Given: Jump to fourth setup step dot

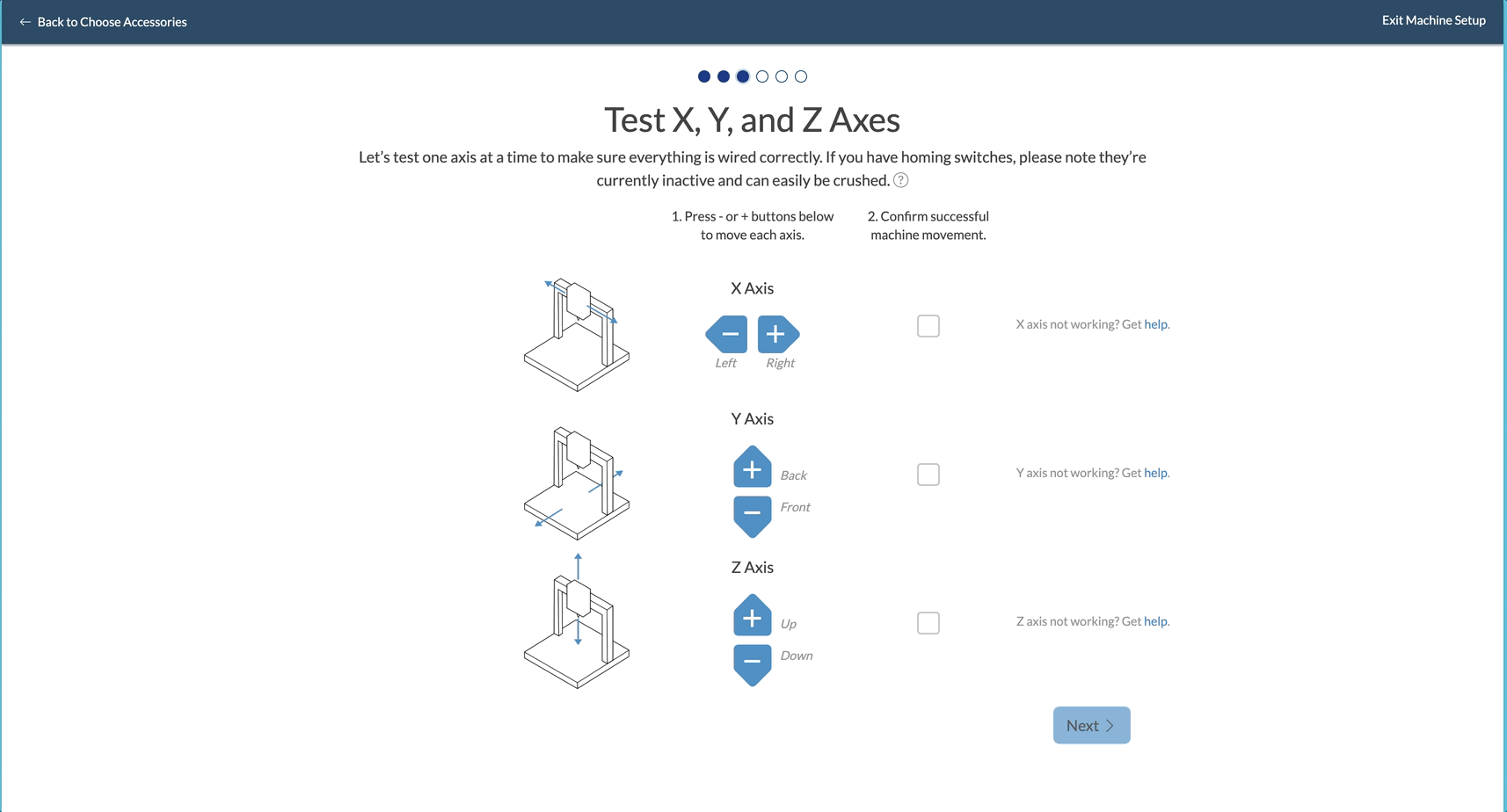Looking at the screenshot, I should point(762,76).
